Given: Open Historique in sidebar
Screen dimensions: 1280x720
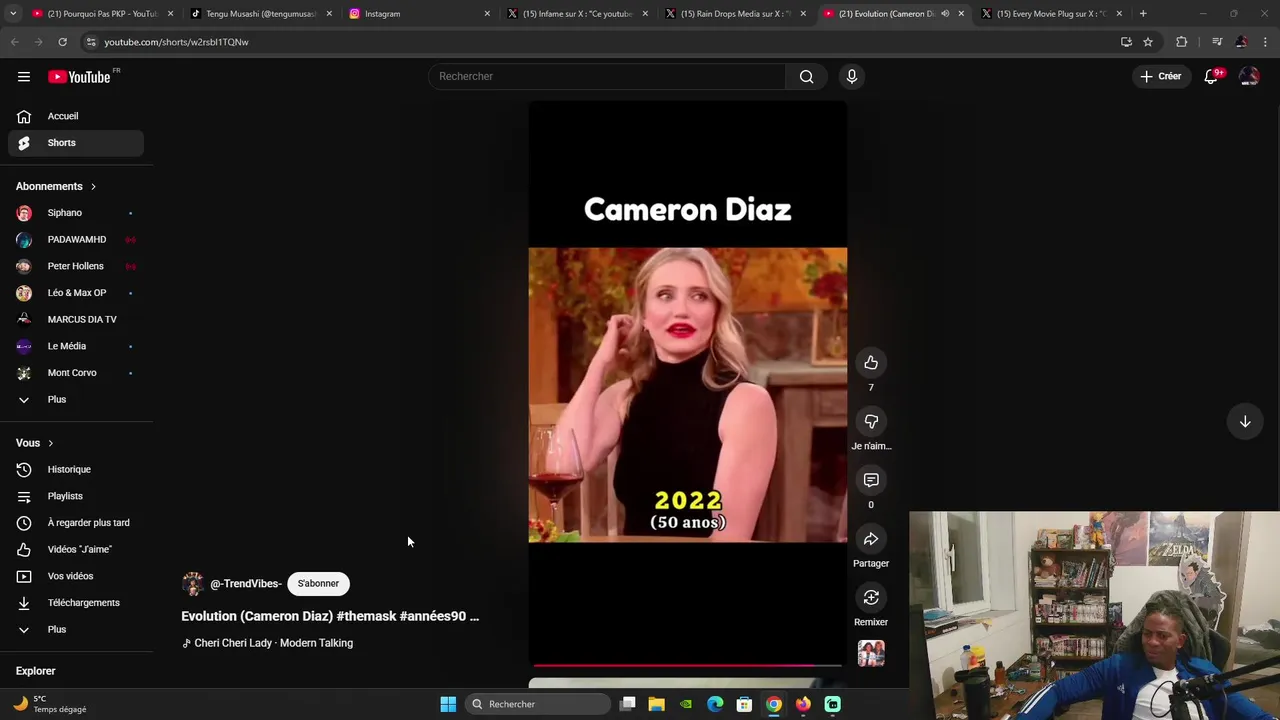Looking at the screenshot, I should 76,470.
